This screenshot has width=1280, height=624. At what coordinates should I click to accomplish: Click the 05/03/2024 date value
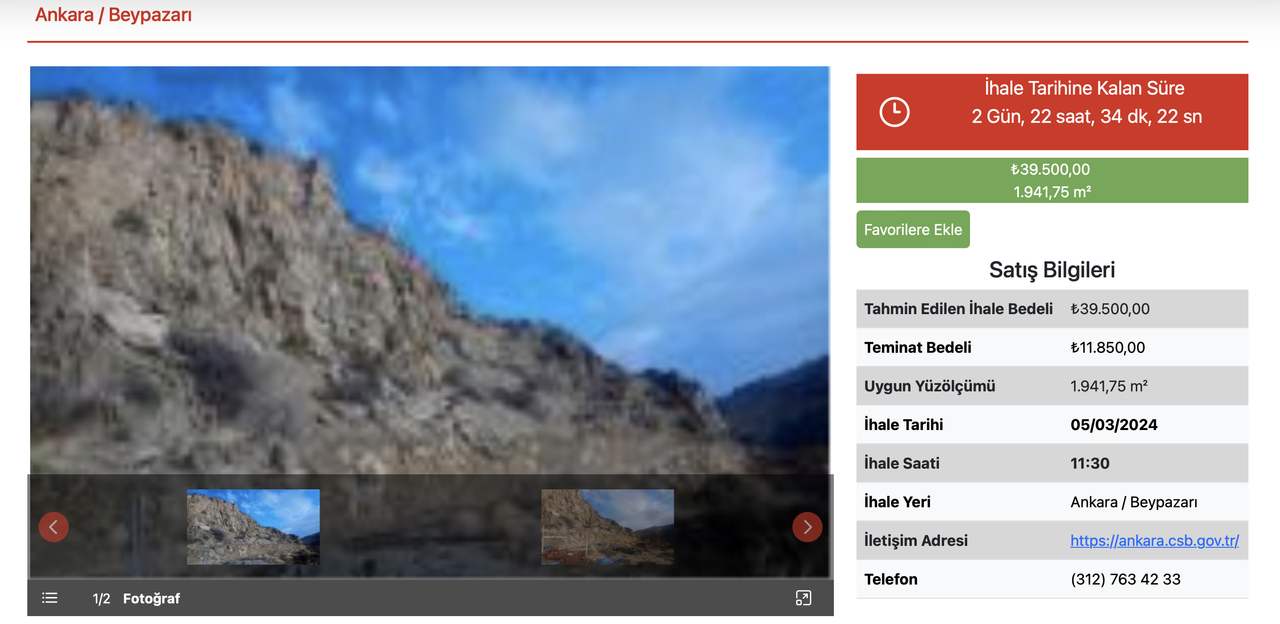coord(1114,425)
